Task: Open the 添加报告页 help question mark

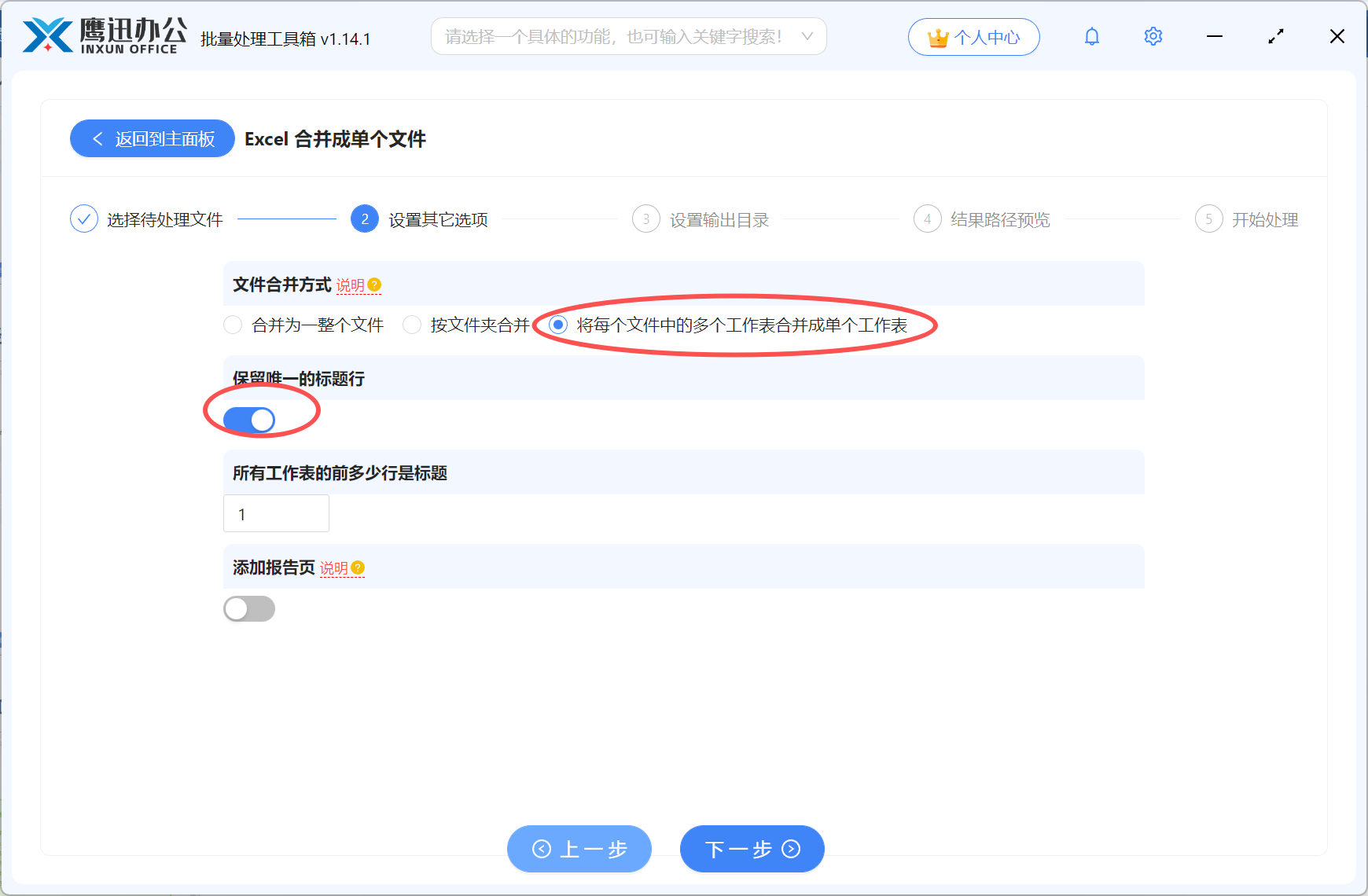Action: click(x=359, y=567)
